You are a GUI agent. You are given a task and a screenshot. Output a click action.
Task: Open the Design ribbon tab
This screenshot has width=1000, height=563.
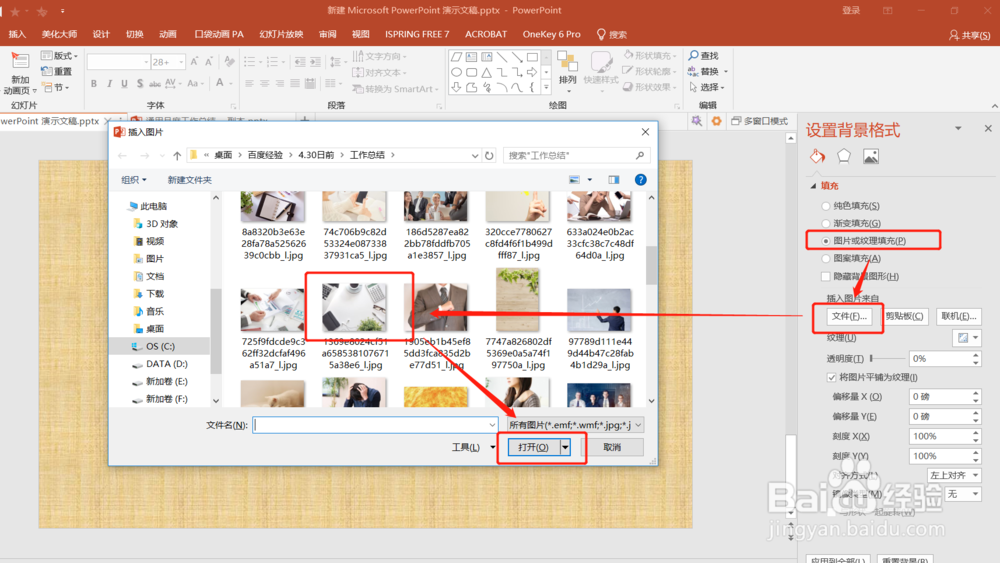[x=101, y=34]
